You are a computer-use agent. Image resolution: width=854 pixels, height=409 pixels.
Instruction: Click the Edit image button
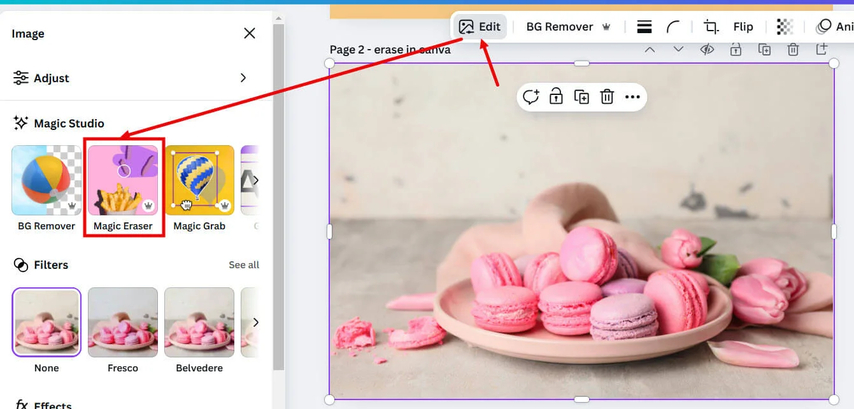click(480, 27)
